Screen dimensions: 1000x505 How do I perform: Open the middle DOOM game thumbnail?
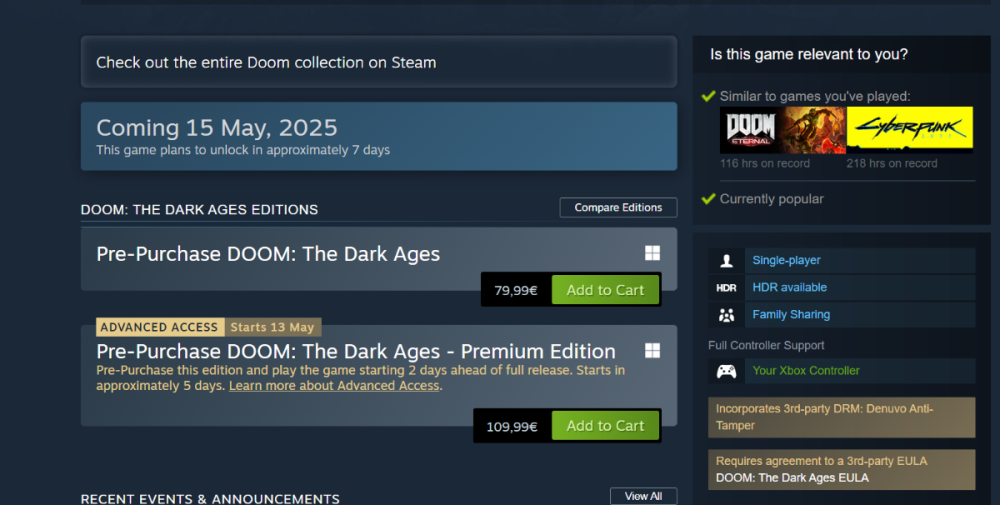pyautogui.click(x=813, y=130)
